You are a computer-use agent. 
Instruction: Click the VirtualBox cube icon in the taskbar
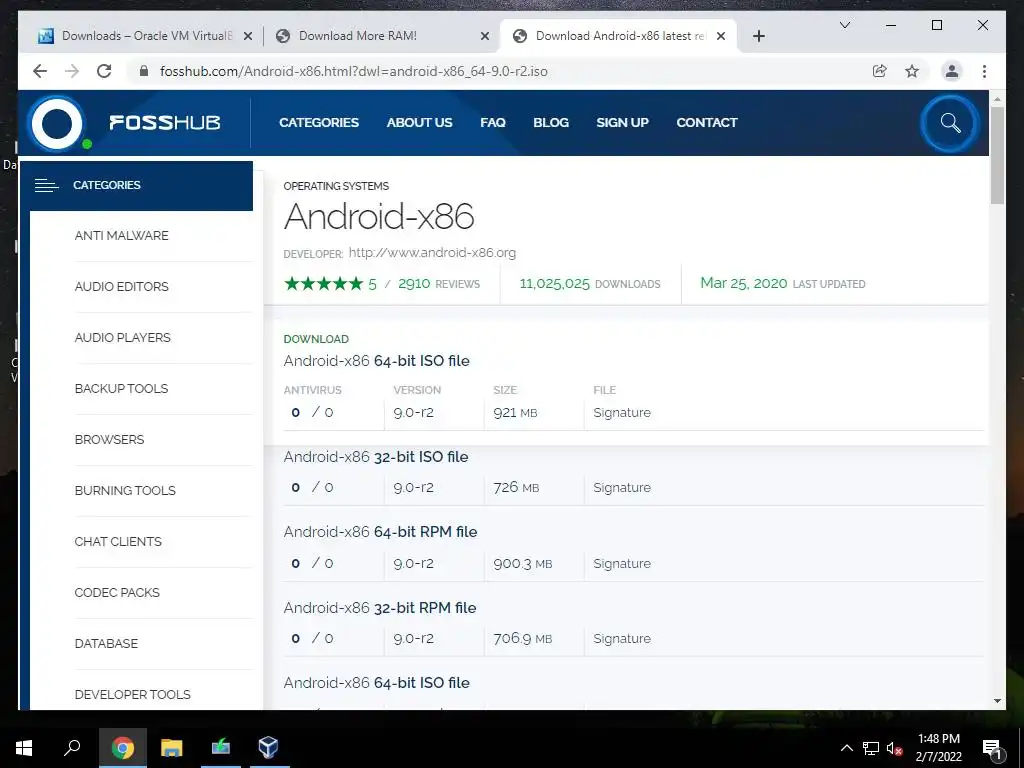(x=268, y=748)
